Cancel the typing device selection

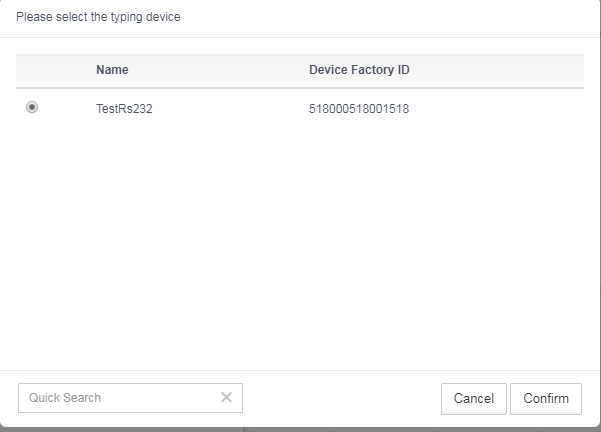point(474,399)
